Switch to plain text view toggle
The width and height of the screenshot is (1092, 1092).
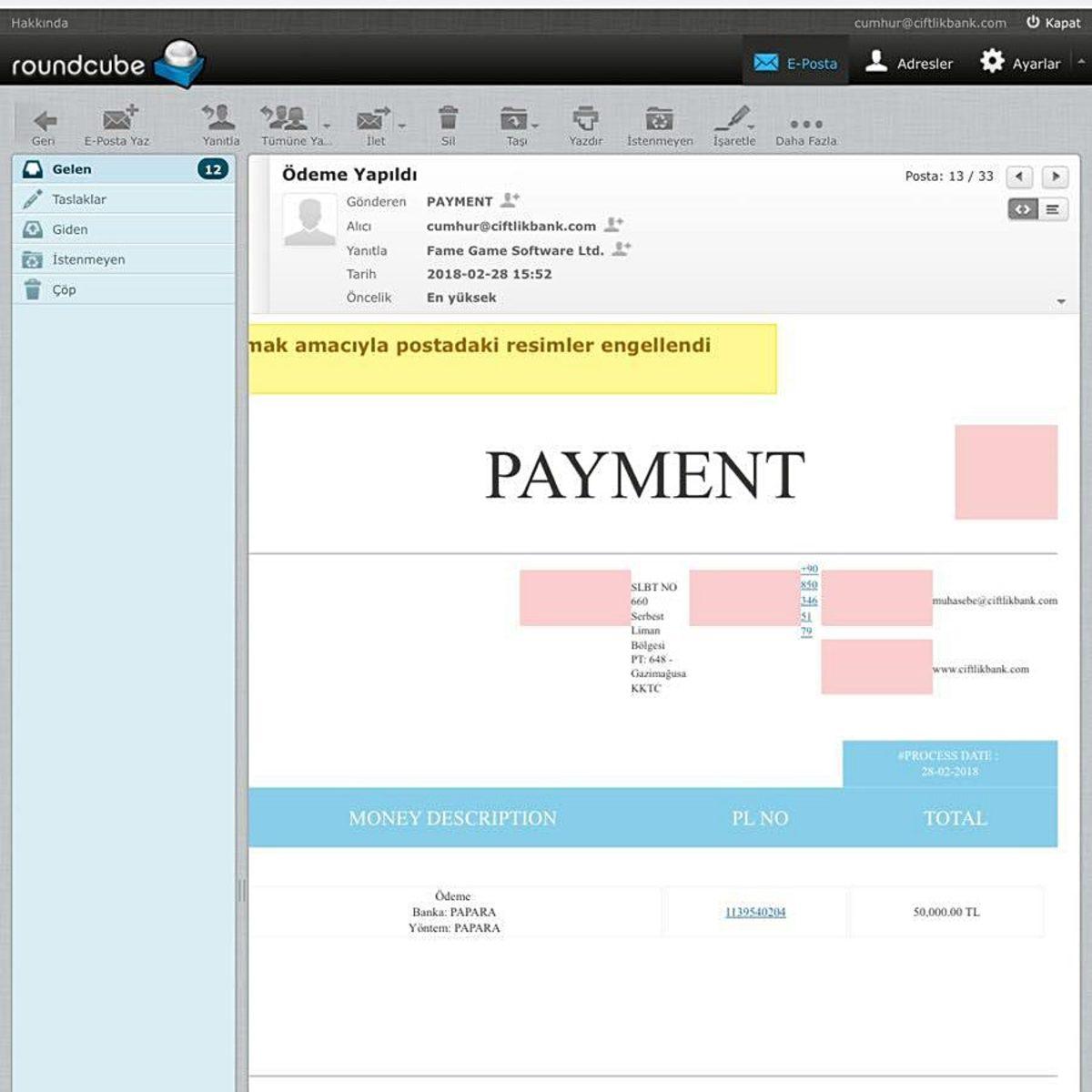click(1053, 209)
